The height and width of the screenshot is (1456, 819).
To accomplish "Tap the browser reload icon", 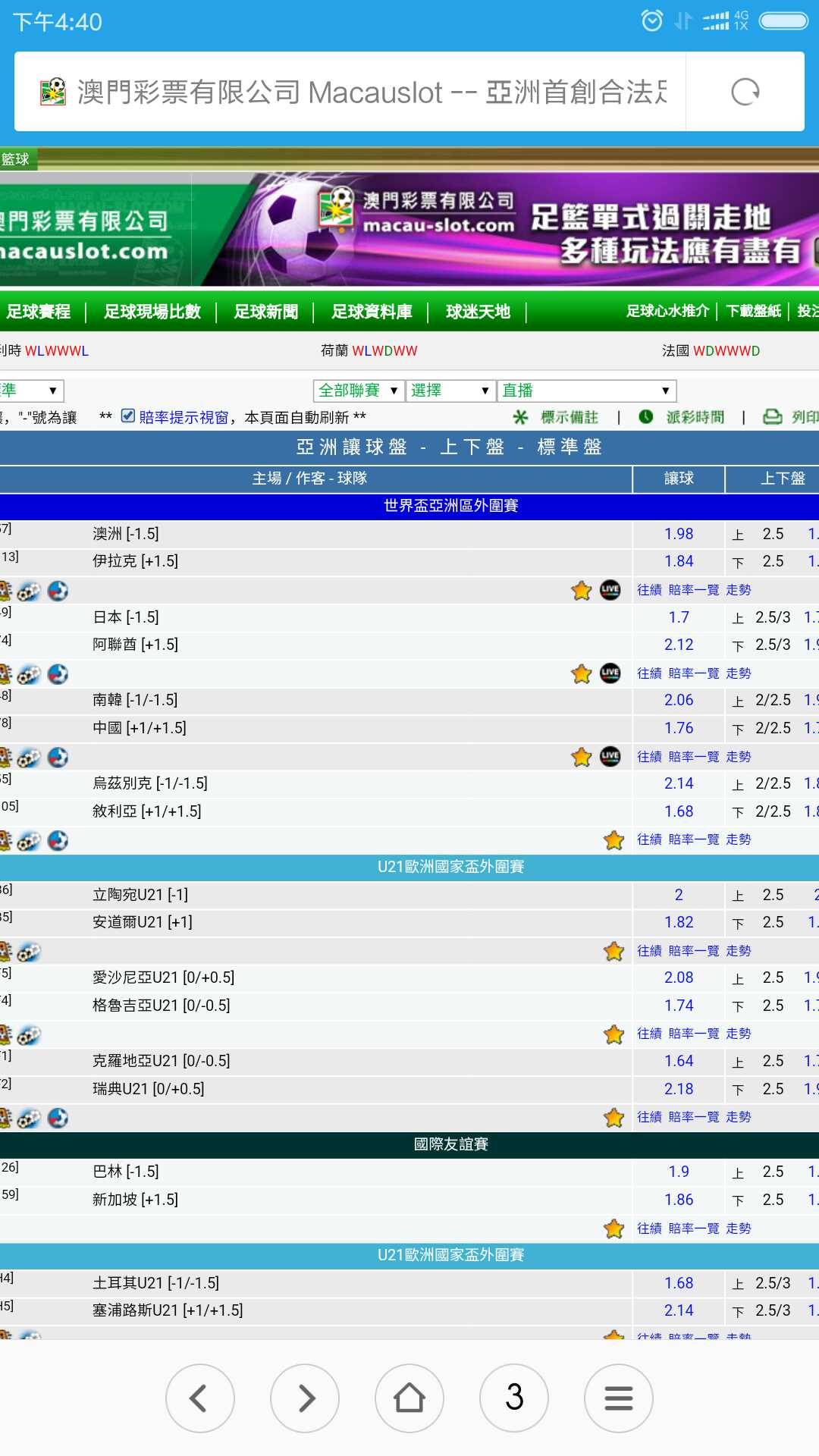I will tap(745, 92).
